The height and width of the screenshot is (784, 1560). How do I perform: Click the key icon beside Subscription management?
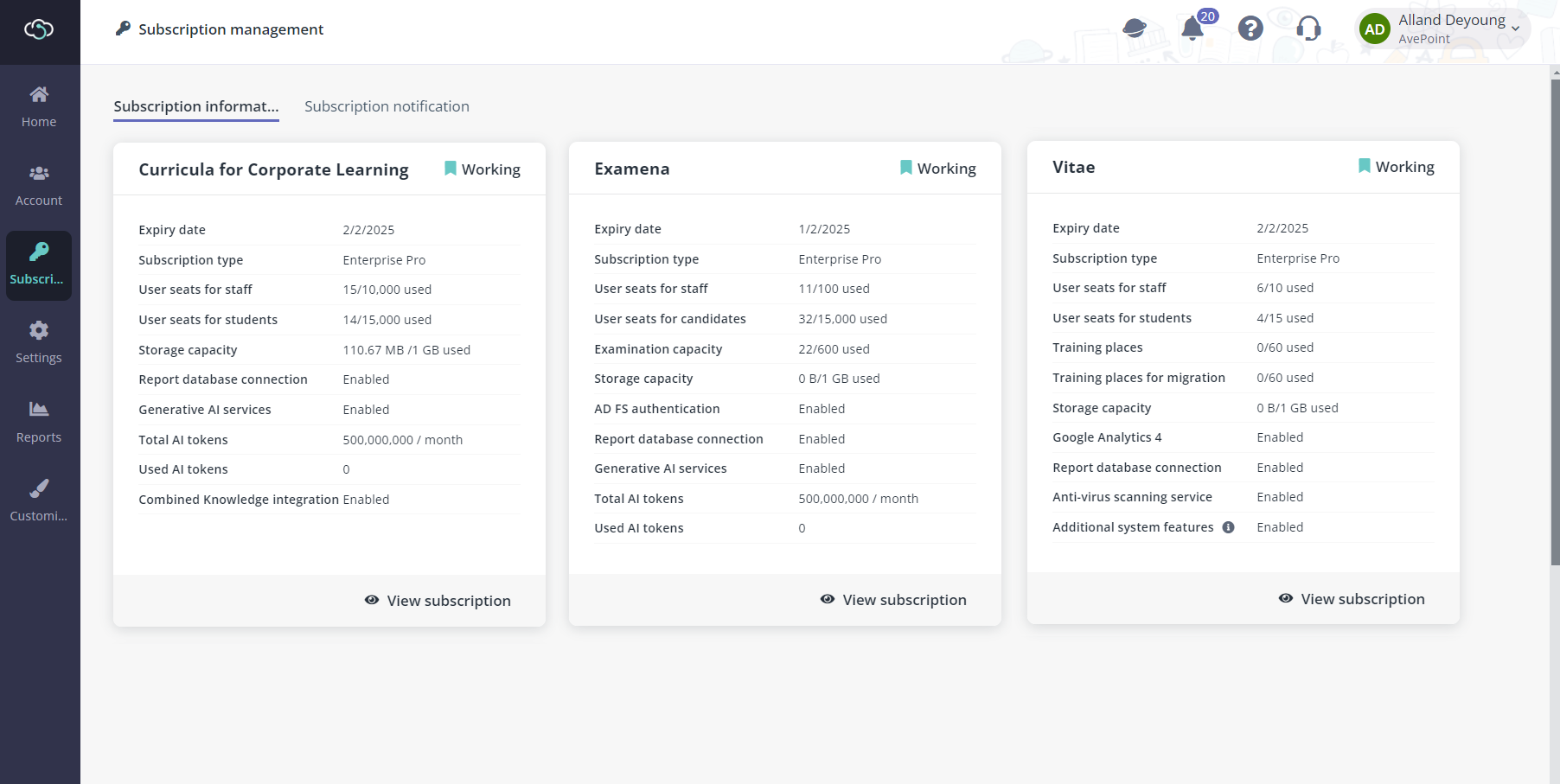click(x=123, y=29)
